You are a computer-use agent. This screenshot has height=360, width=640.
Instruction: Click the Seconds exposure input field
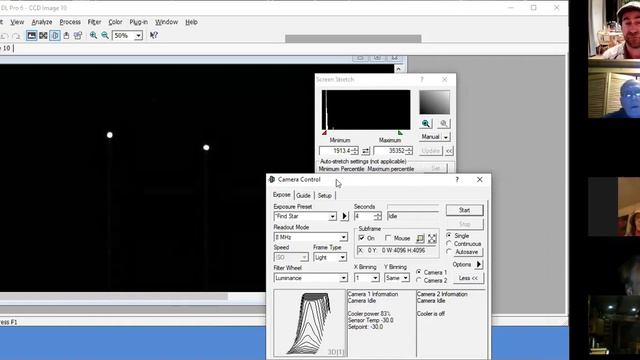point(364,216)
